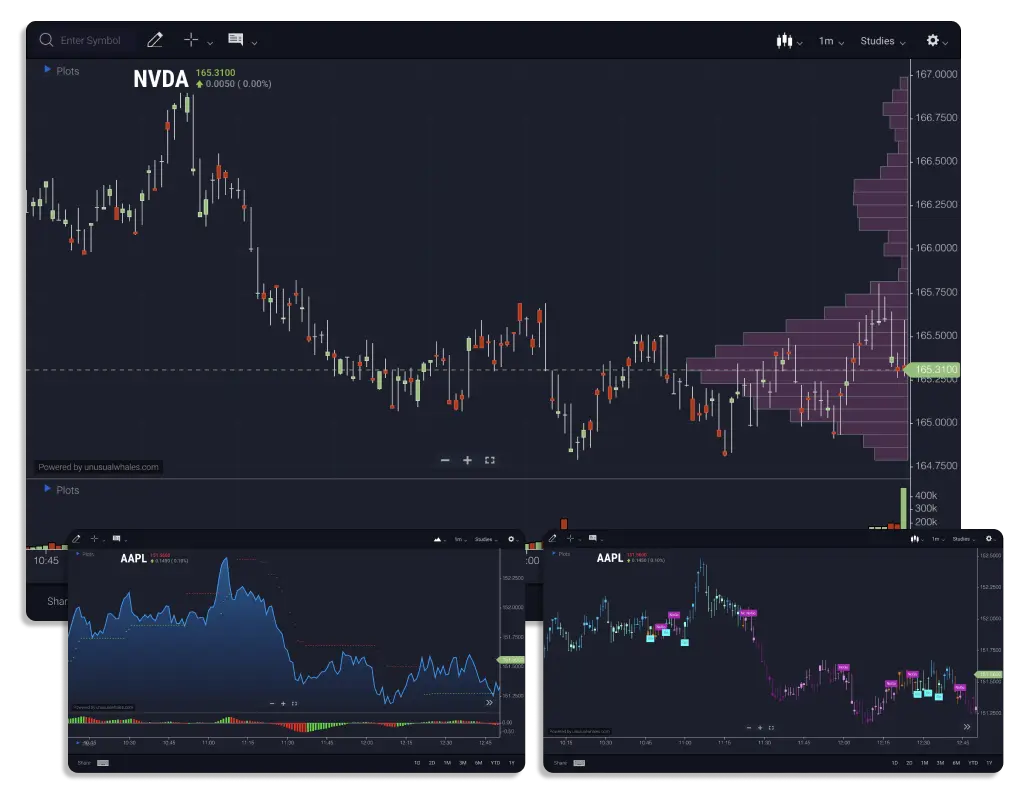Click the 165.3100 current price tag

(934, 369)
